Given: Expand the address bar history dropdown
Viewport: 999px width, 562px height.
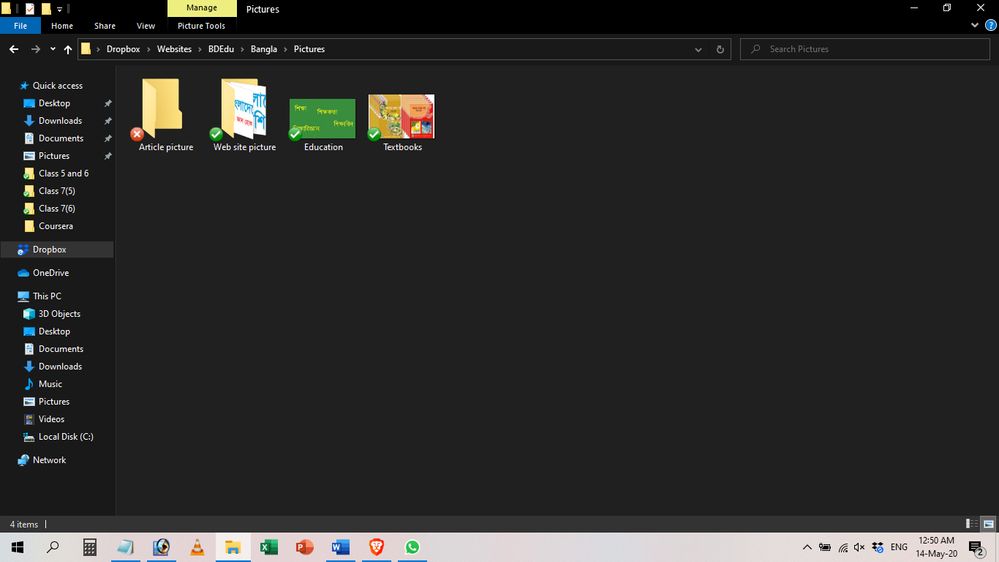Looking at the screenshot, I should coord(698,49).
